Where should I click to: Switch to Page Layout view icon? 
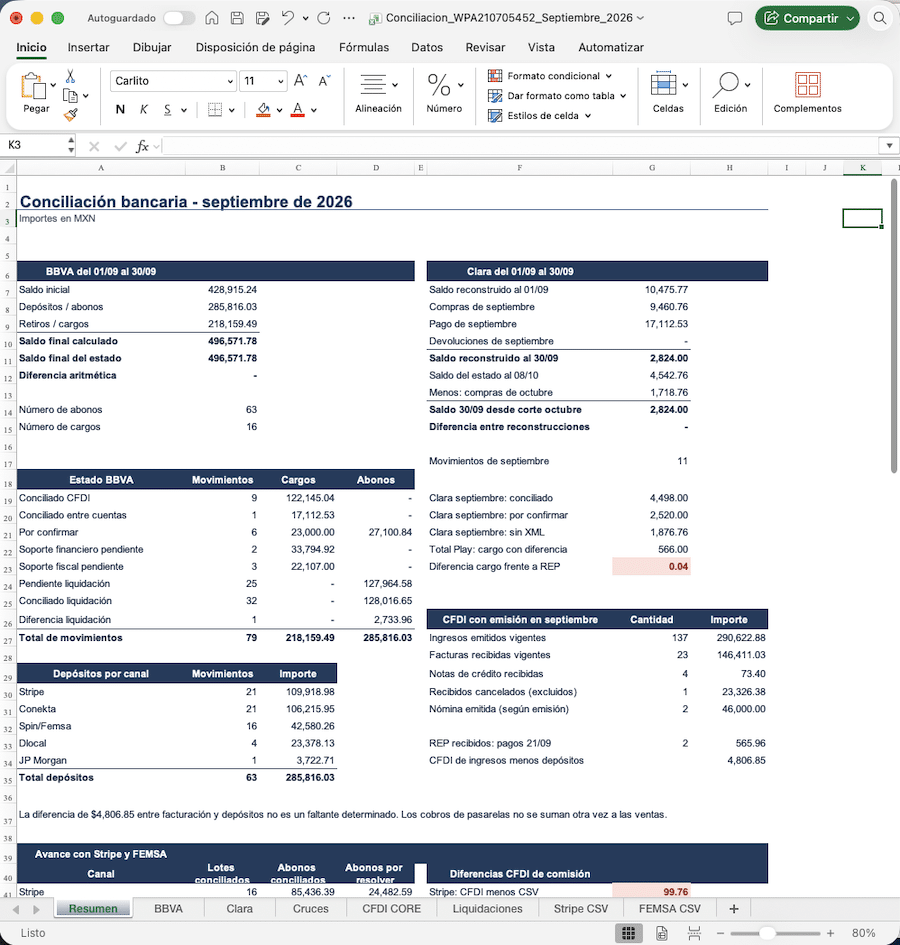tap(661, 933)
